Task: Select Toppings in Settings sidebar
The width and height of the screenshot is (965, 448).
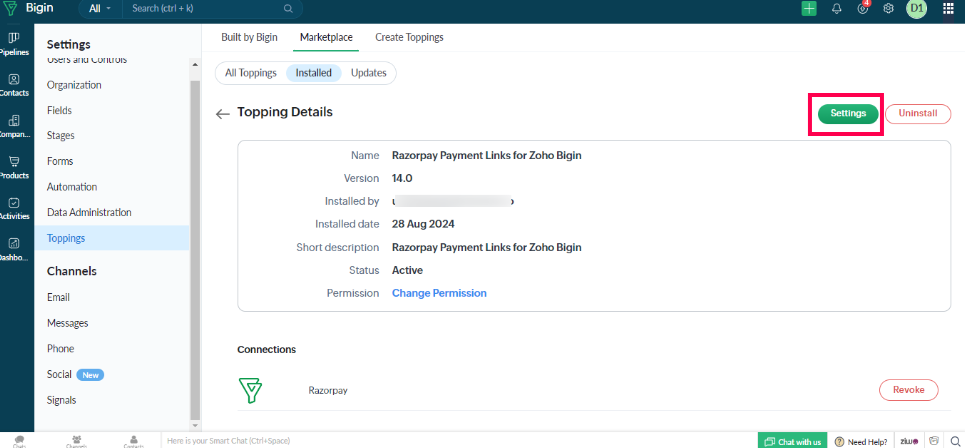Action: pyautogui.click(x=112, y=238)
